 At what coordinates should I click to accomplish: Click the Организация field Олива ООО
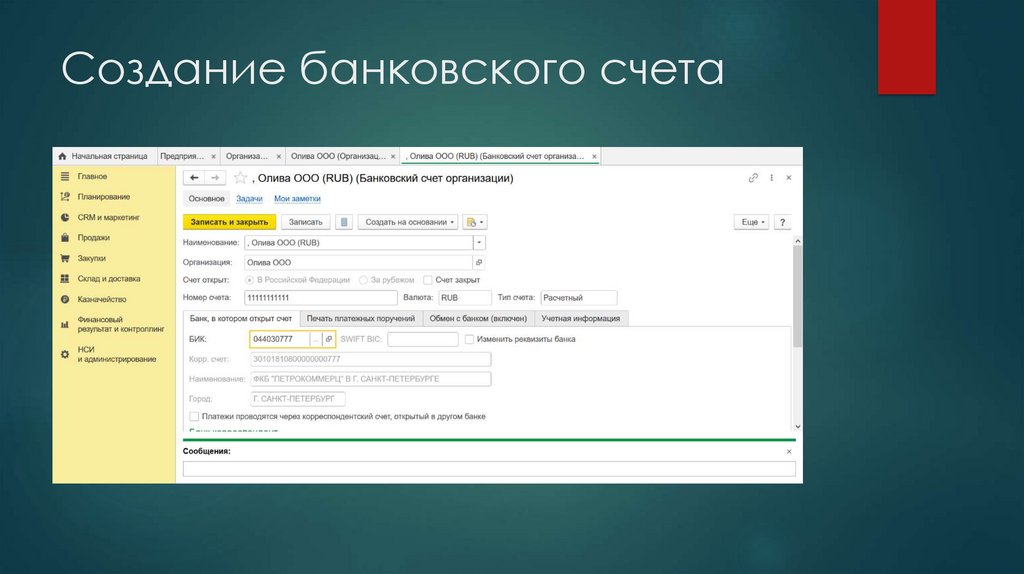359,263
